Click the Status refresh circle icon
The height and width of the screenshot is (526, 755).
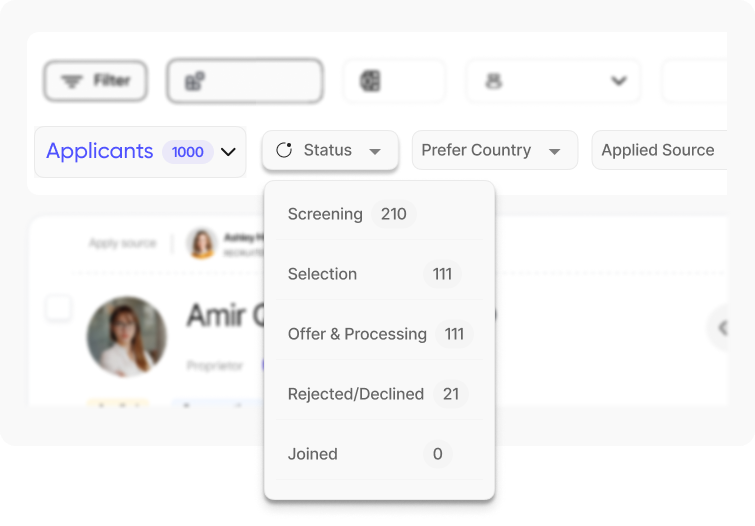284,150
